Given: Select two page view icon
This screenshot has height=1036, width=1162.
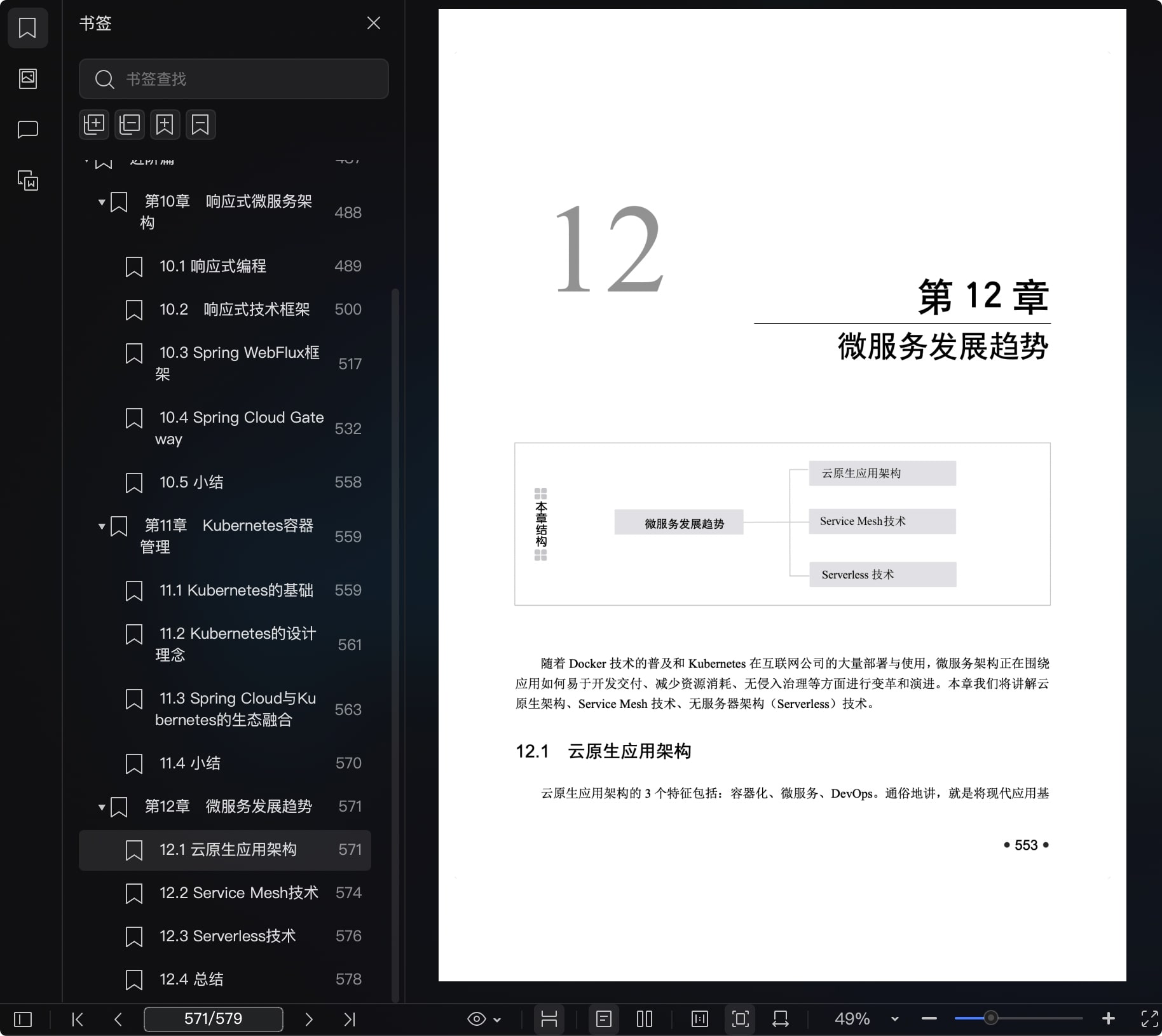Looking at the screenshot, I should point(645,1019).
